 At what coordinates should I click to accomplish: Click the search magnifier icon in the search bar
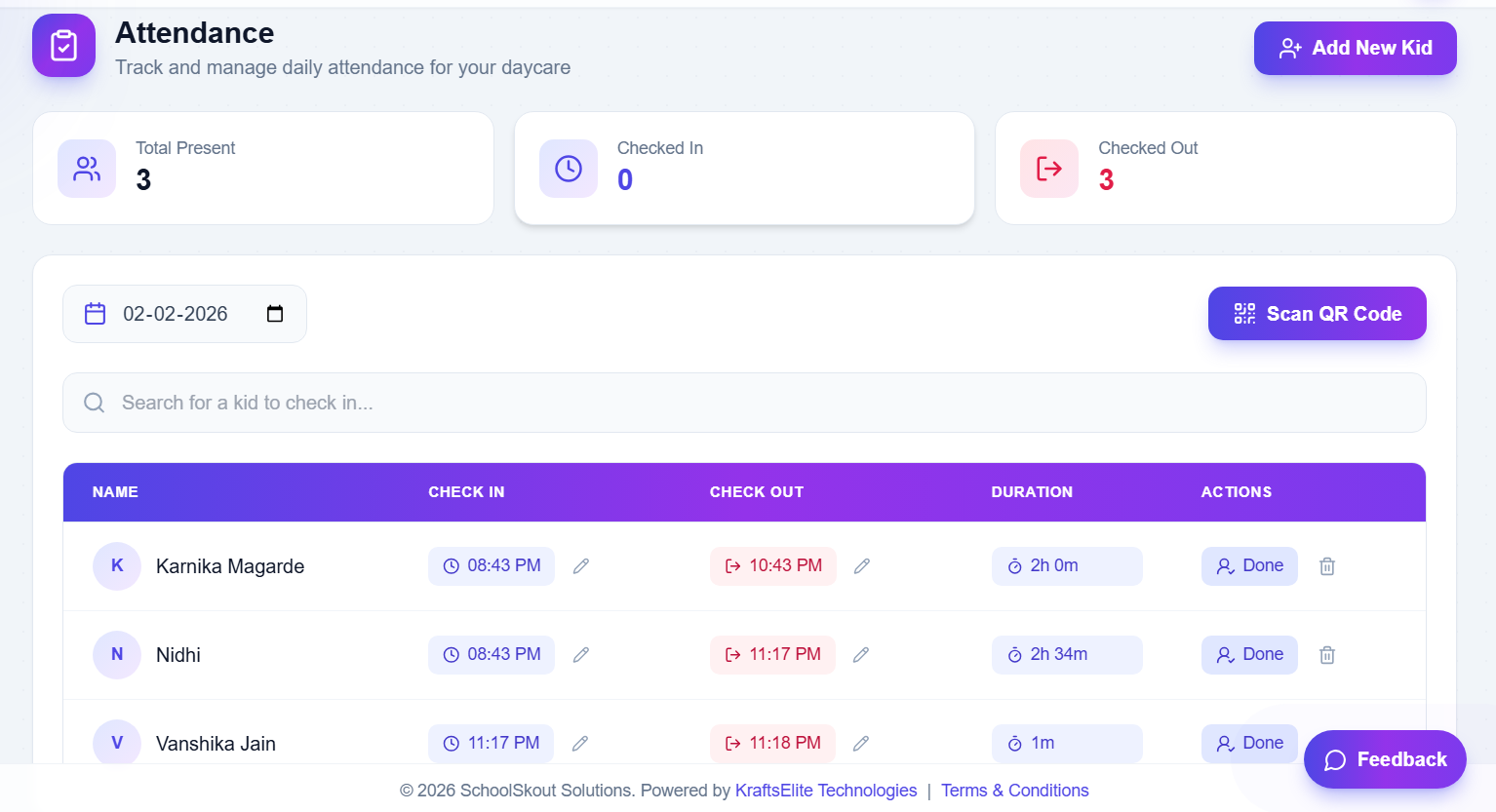click(94, 402)
